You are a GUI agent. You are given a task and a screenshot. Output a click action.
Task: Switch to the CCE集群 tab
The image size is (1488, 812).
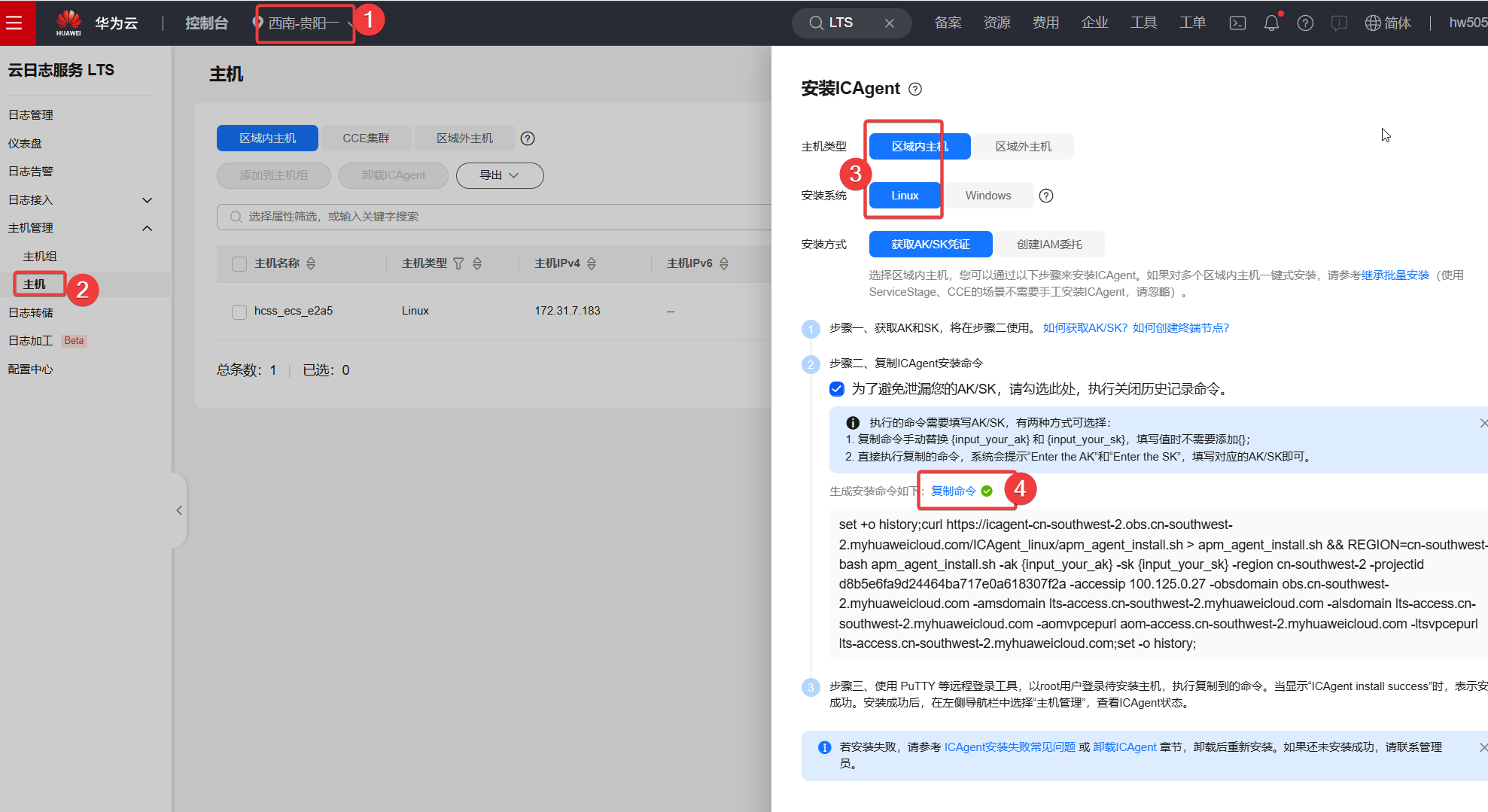366,138
